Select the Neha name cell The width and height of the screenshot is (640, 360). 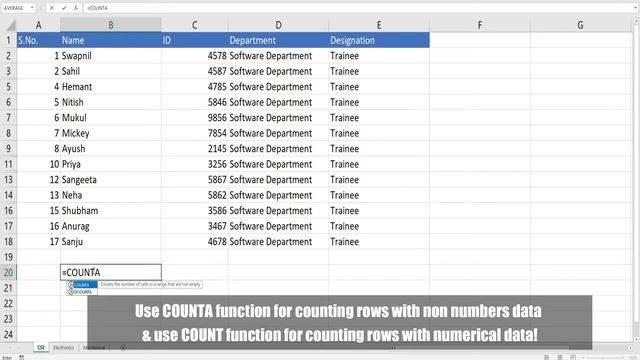tap(111, 195)
